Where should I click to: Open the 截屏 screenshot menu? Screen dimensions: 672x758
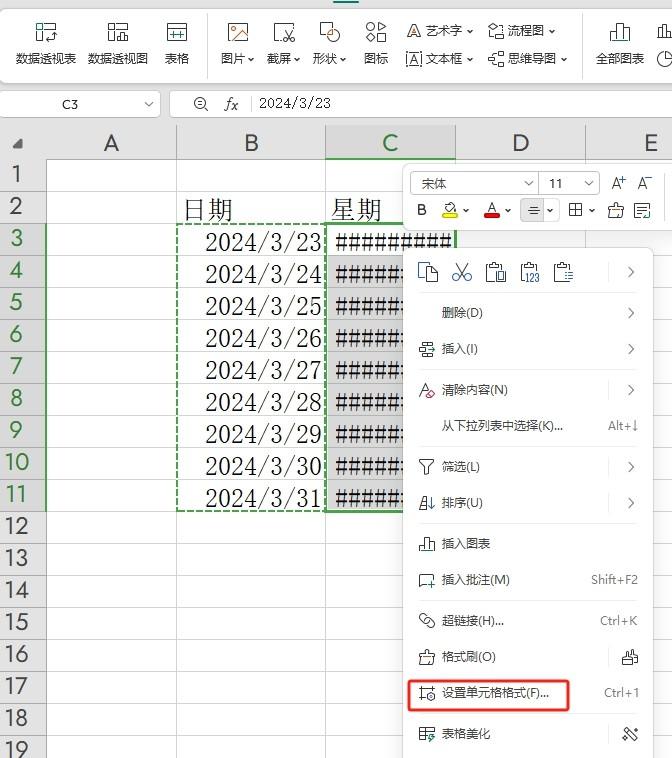click(283, 44)
